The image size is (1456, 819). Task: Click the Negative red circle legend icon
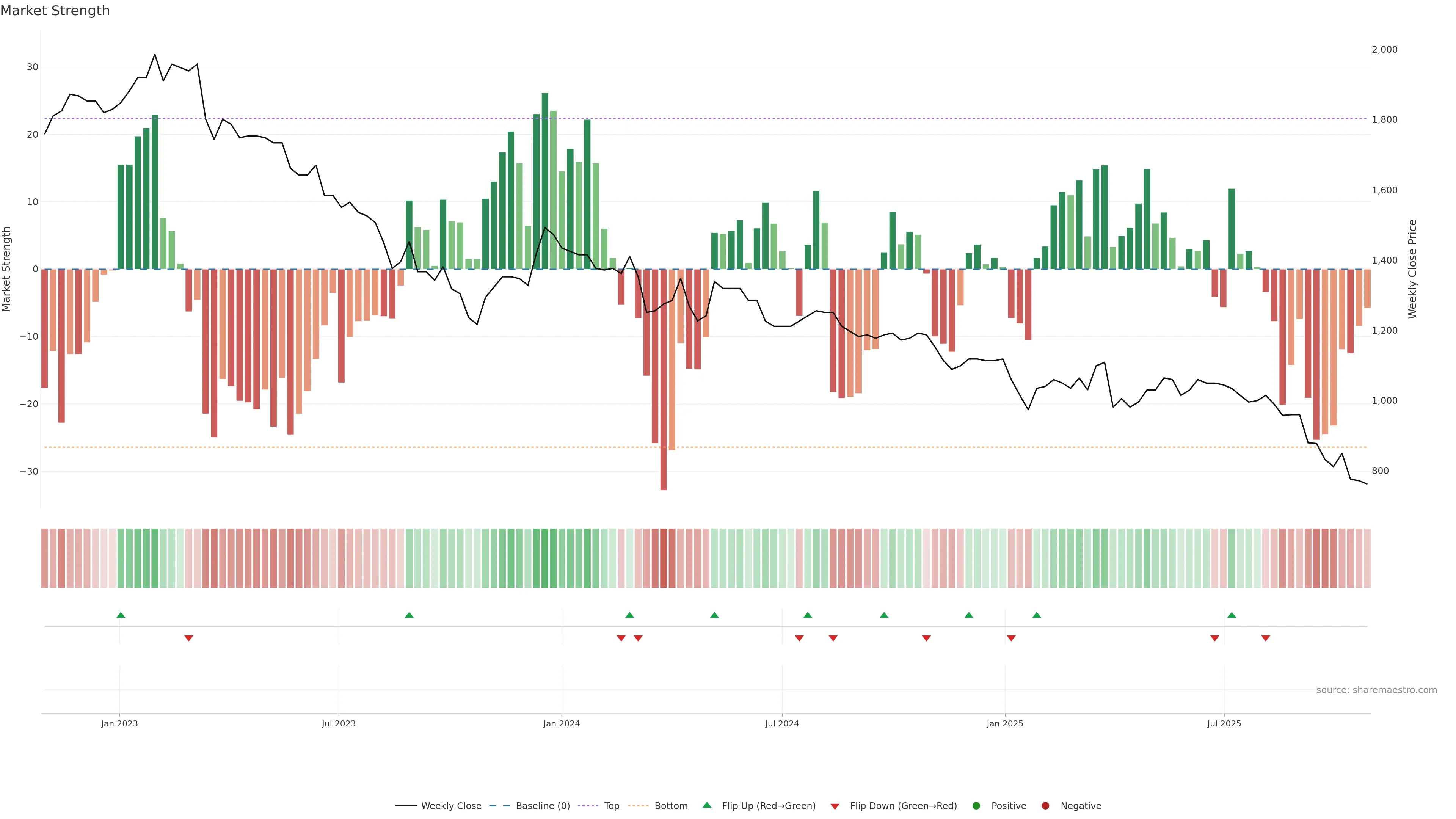[x=1045, y=806]
